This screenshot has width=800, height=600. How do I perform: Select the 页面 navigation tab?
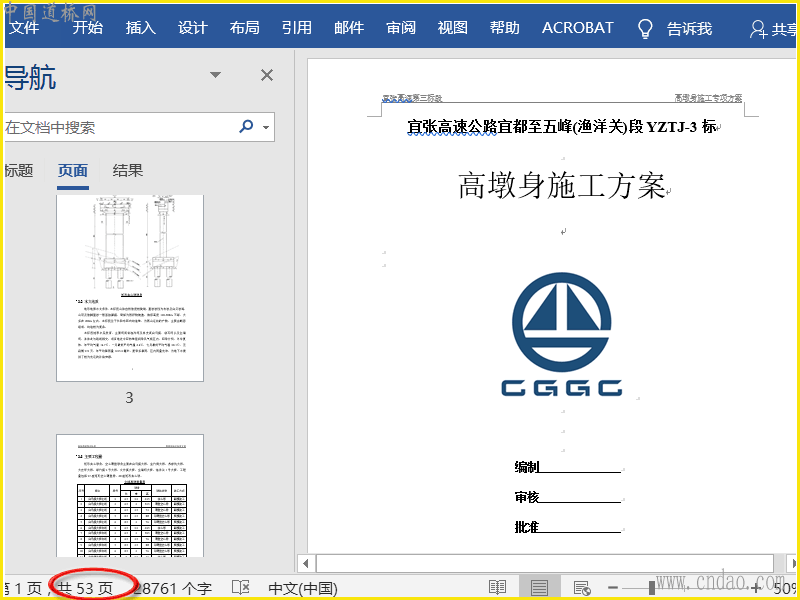click(x=73, y=170)
